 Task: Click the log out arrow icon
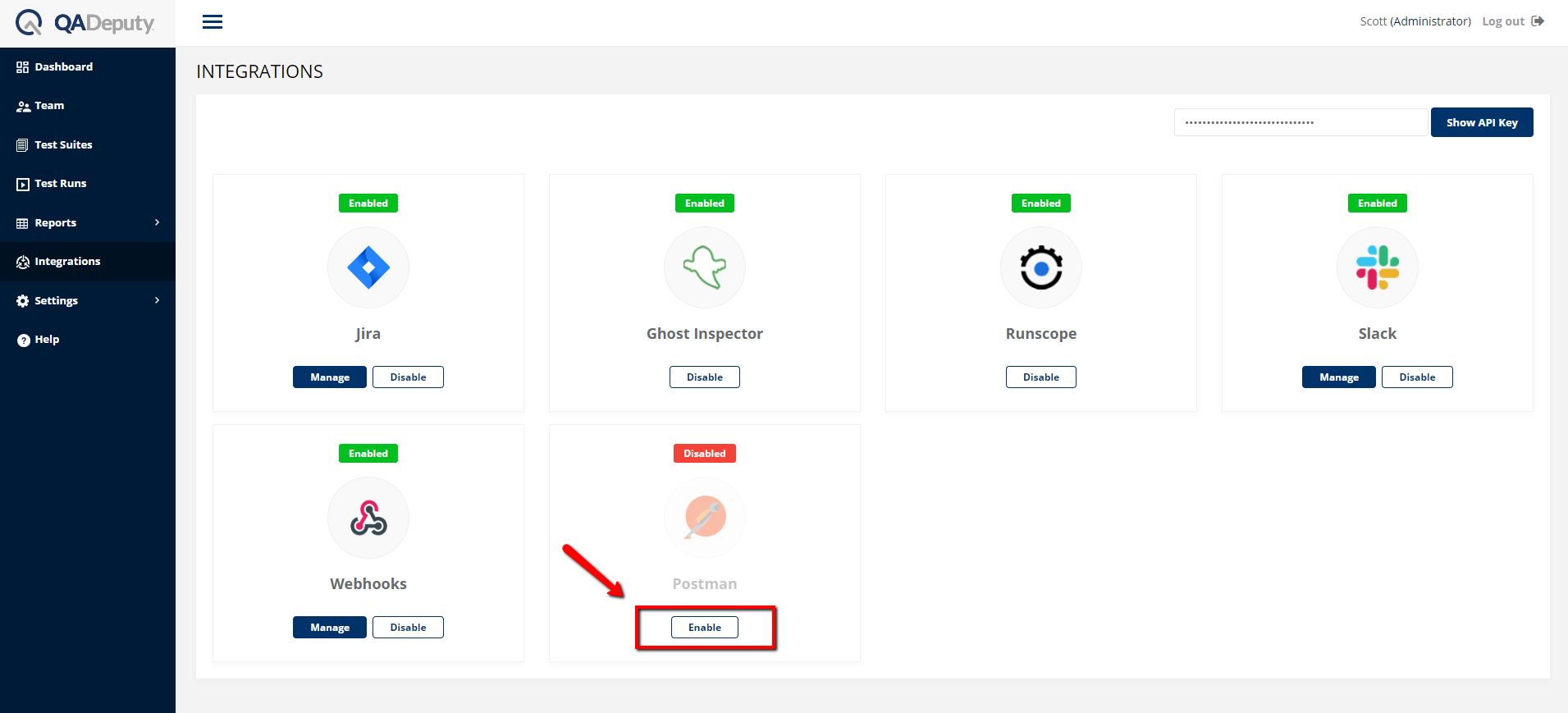pyautogui.click(x=1538, y=21)
